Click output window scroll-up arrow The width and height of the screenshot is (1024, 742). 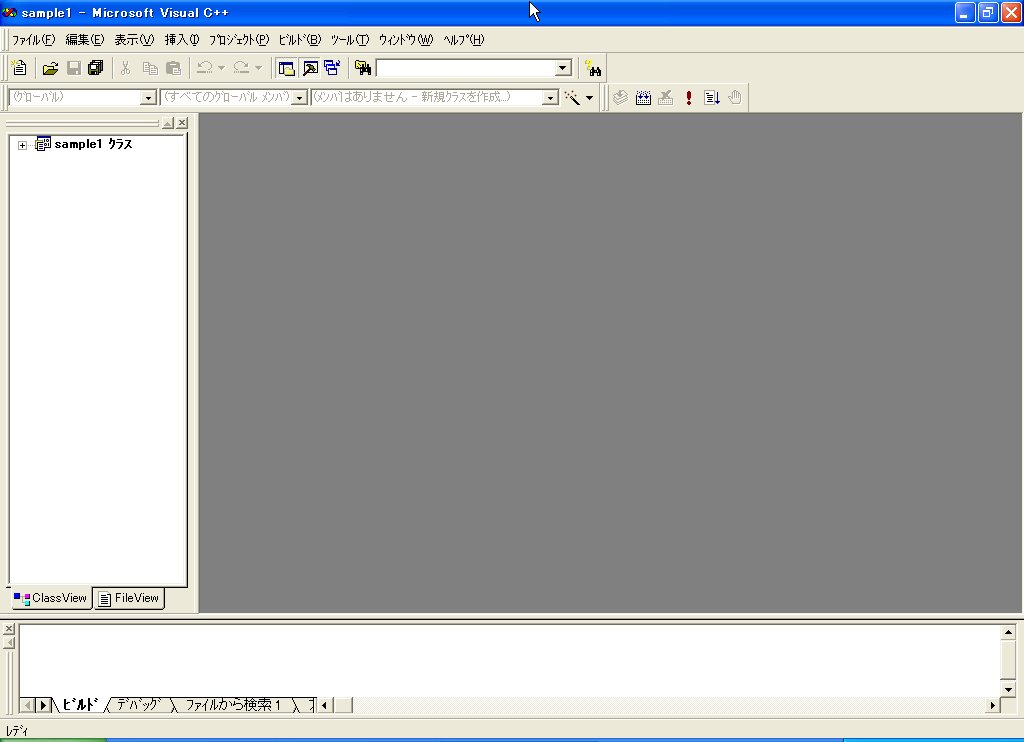(1008, 632)
